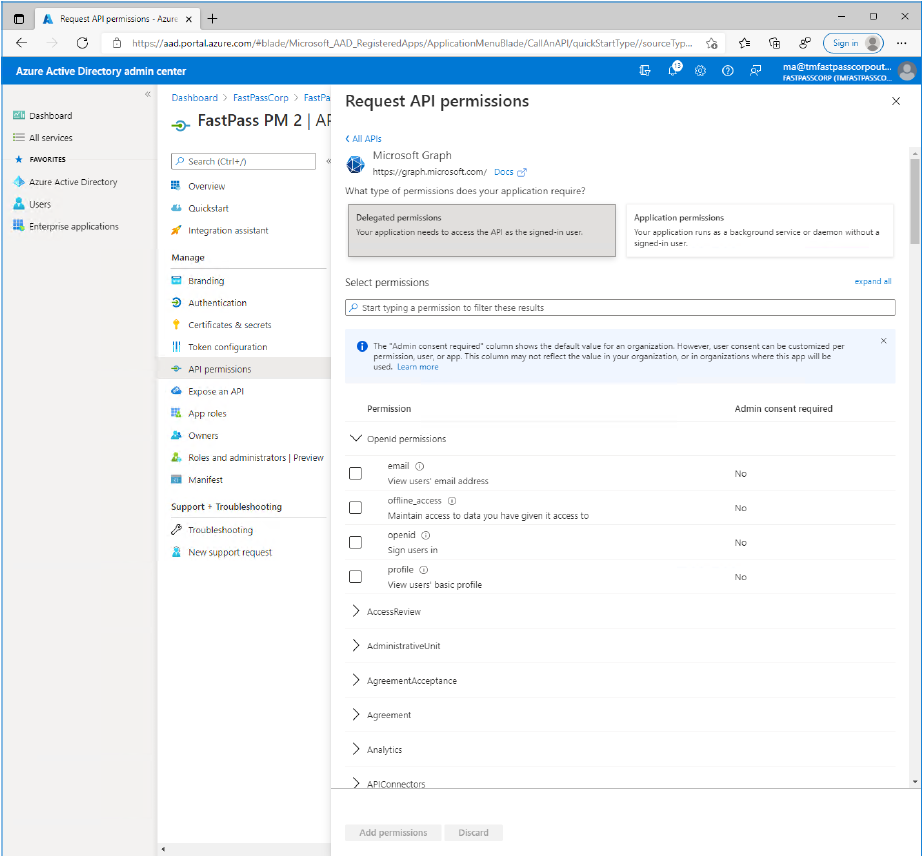Click the feedback smiley icon
Screen dimensions: 922x858
pyautogui.click(x=754, y=70)
